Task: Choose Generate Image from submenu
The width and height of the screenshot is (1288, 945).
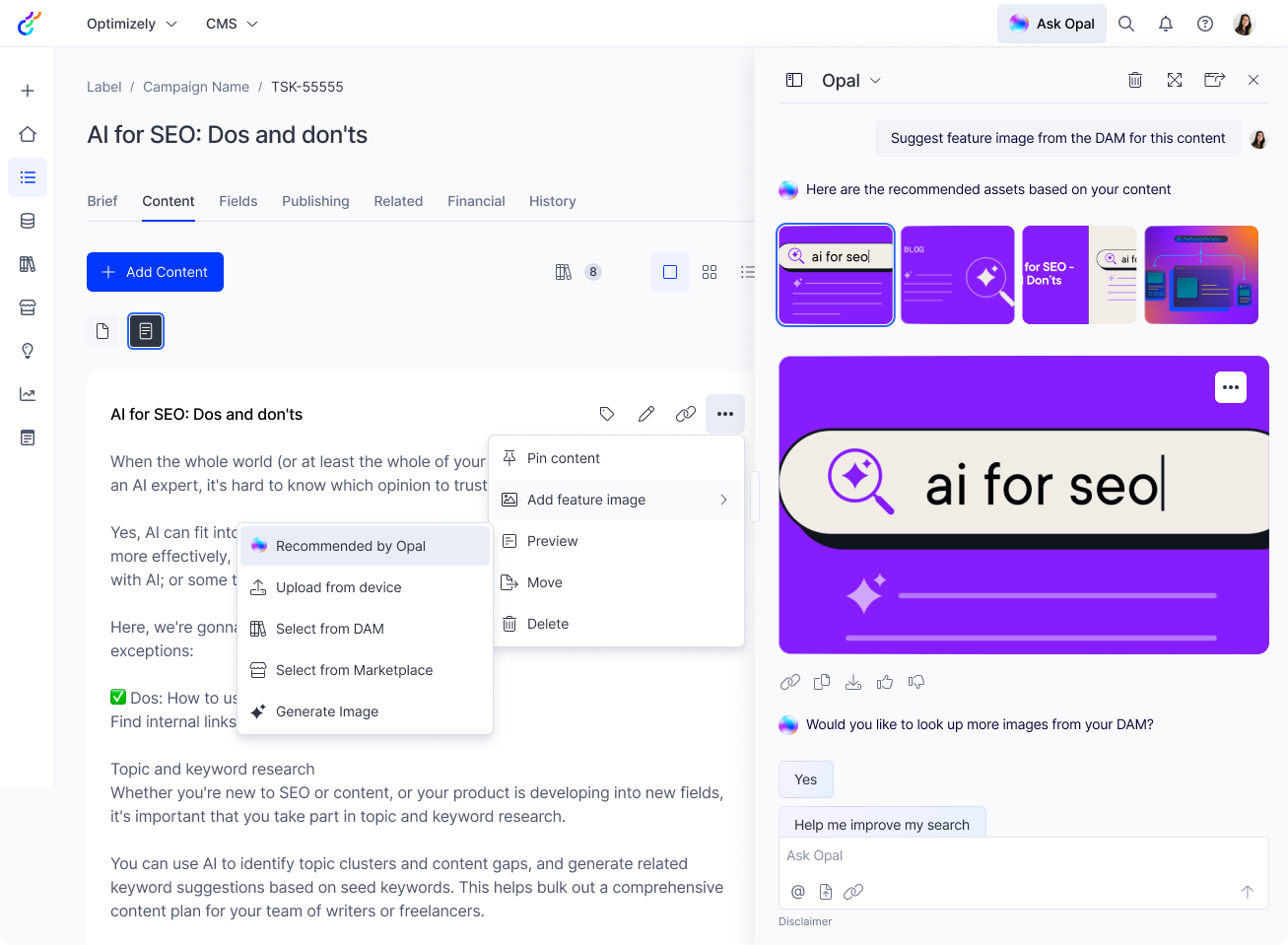Action: 327,711
